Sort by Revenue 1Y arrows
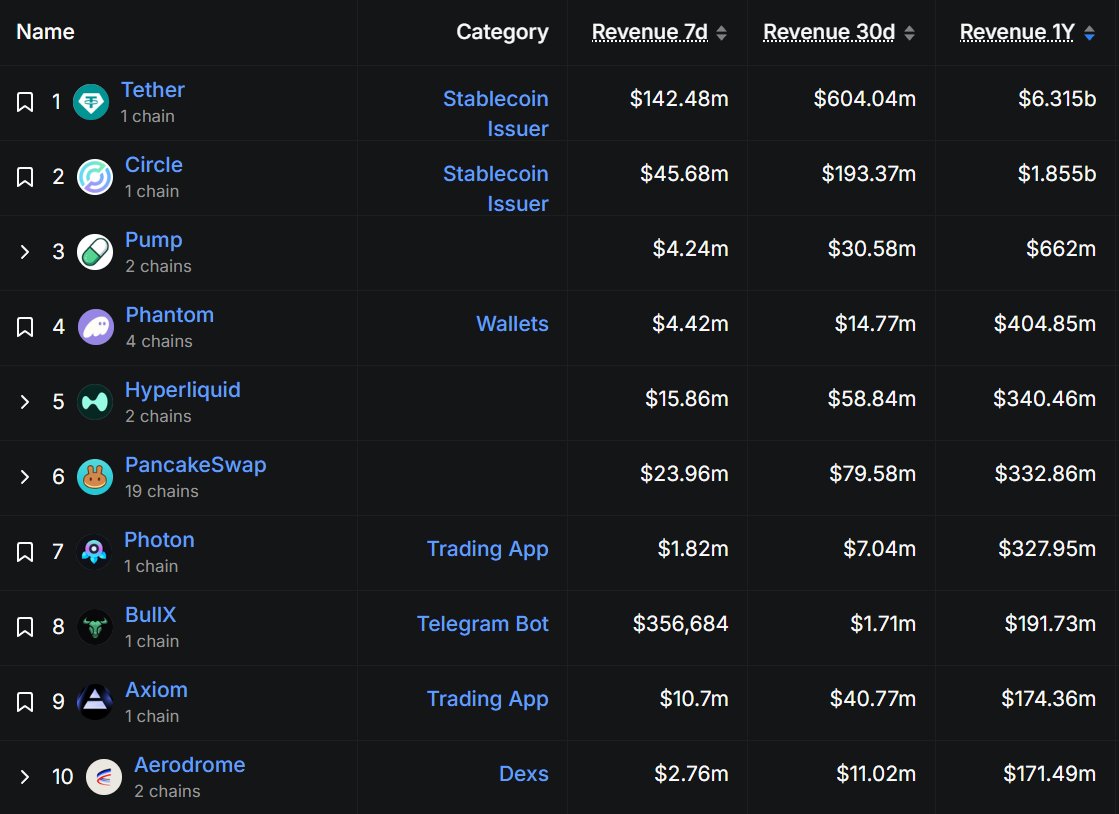The image size is (1119, 814). pyautogui.click(x=1089, y=33)
